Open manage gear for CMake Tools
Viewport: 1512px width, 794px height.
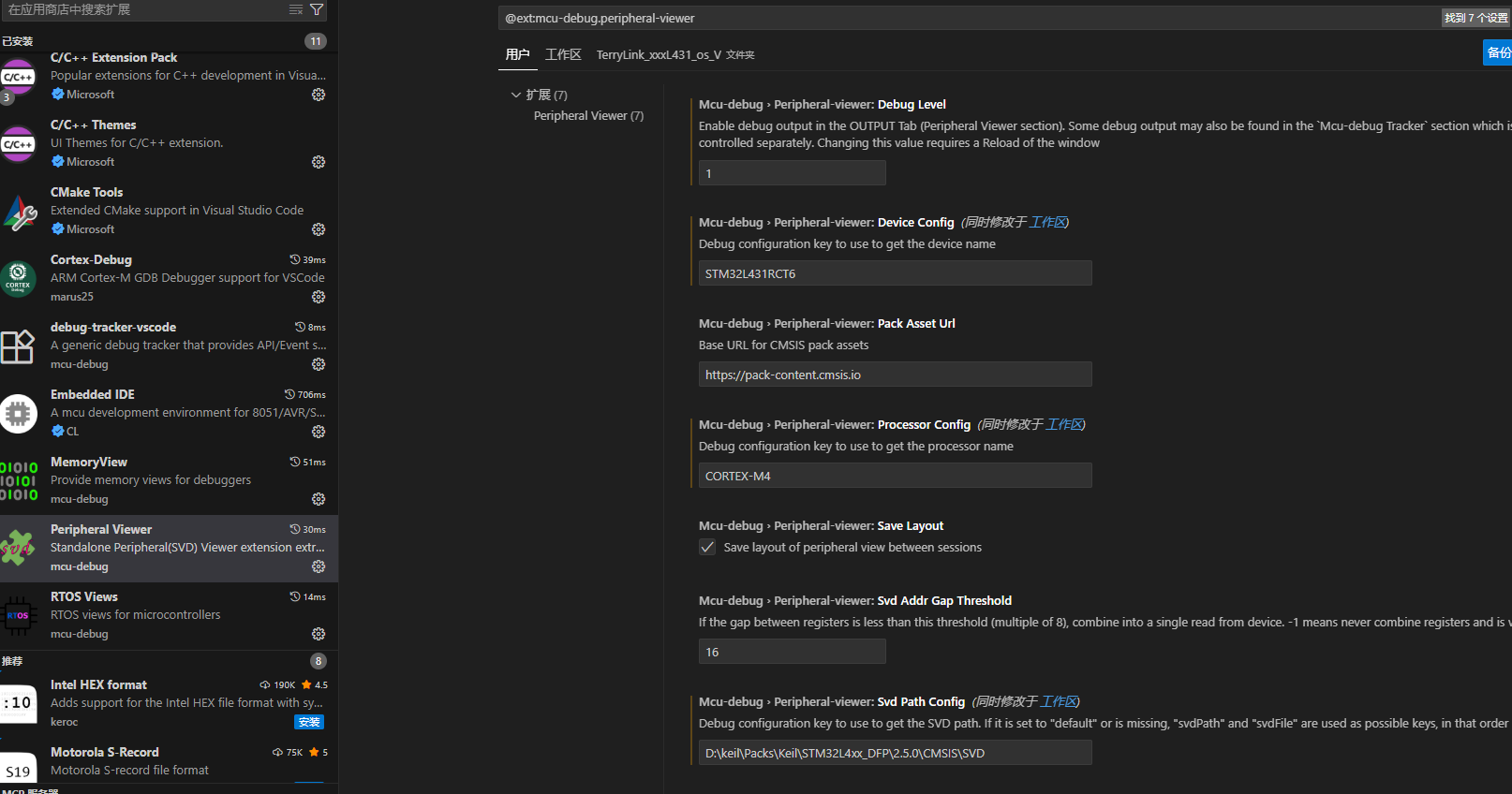pos(319,229)
